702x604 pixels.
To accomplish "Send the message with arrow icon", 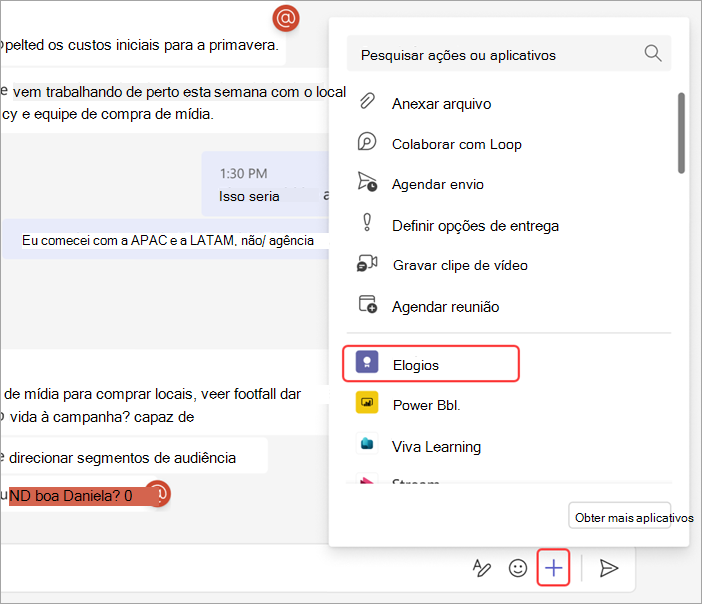I will tap(608, 568).
